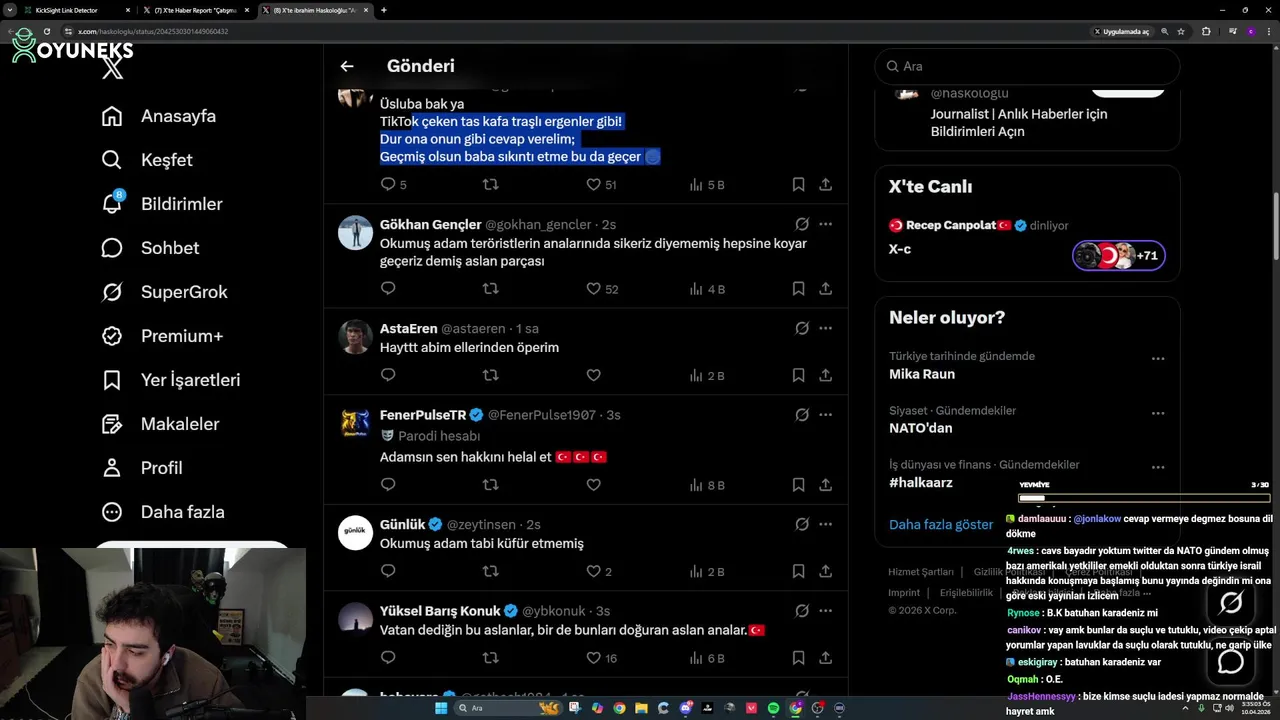Like FenerPulseTR's reply
Image resolution: width=1280 pixels, height=720 pixels.
tap(593, 485)
